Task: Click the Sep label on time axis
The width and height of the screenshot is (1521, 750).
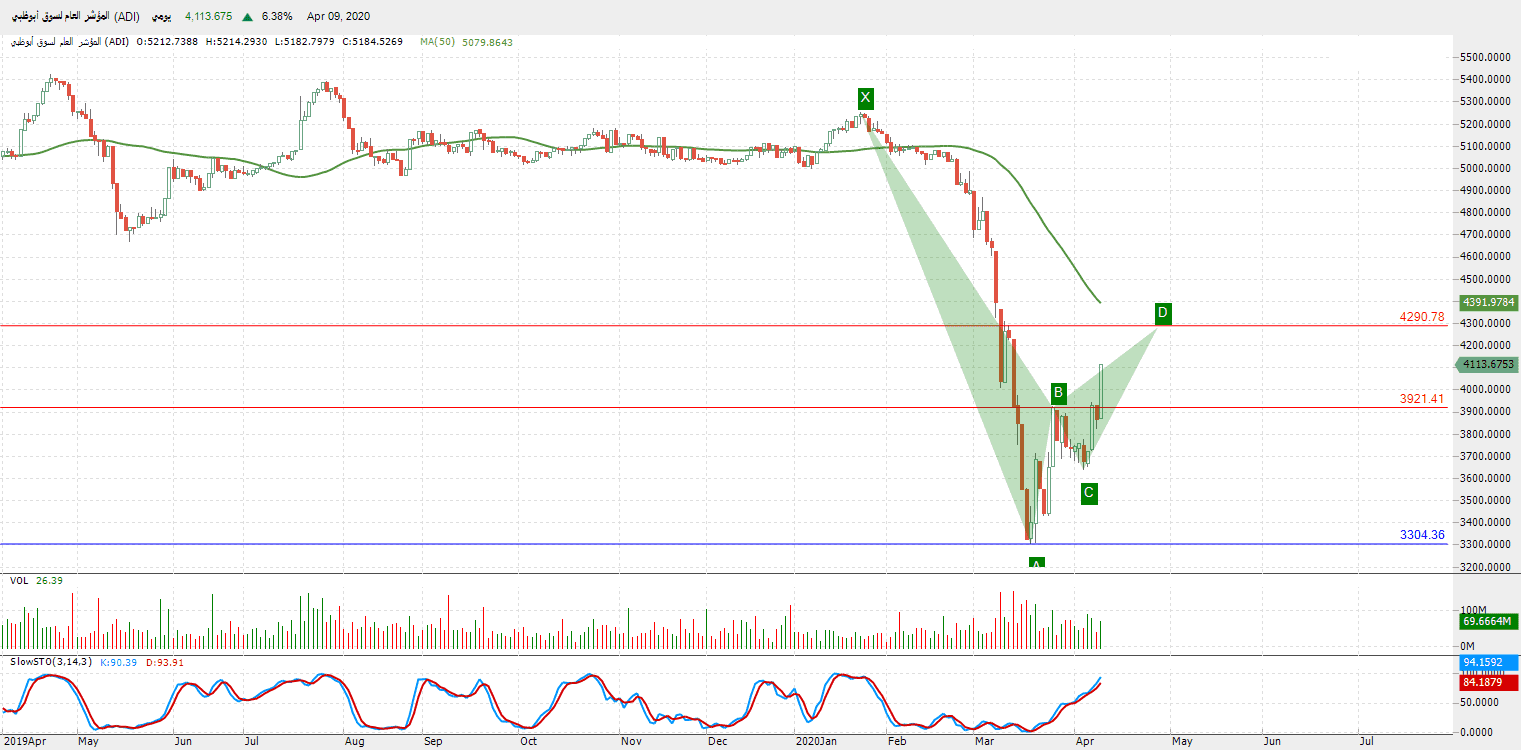Action: click(432, 742)
